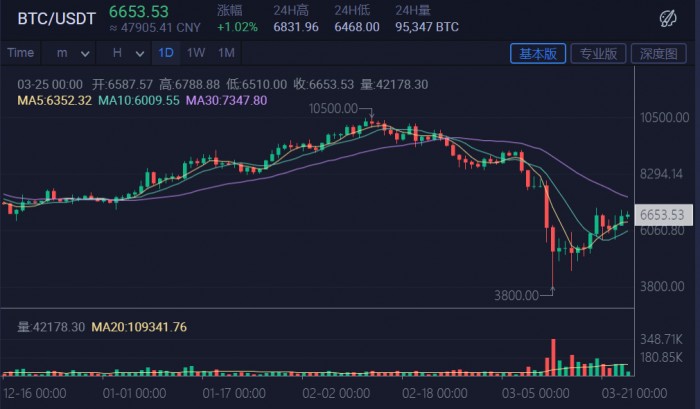Click the chevron next to H
Viewport: 700px width, 409px height.
(x=140, y=54)
